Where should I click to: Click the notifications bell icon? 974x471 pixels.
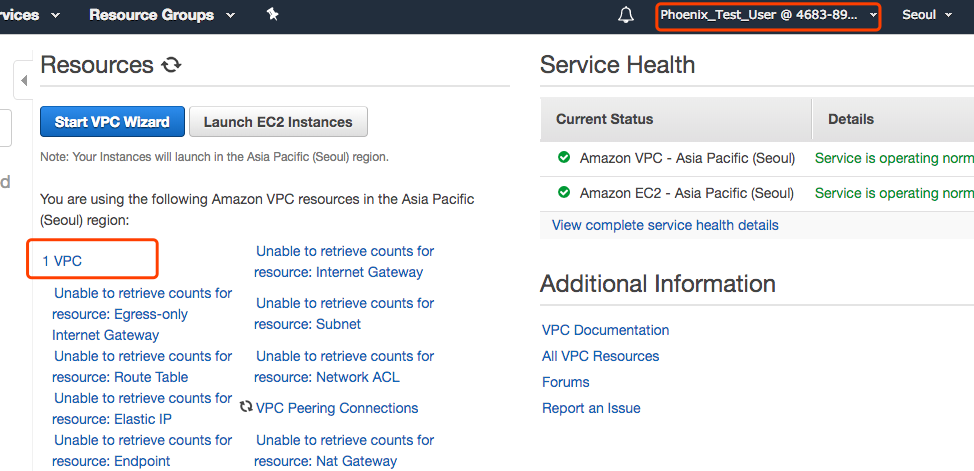(x=626, y=15)
